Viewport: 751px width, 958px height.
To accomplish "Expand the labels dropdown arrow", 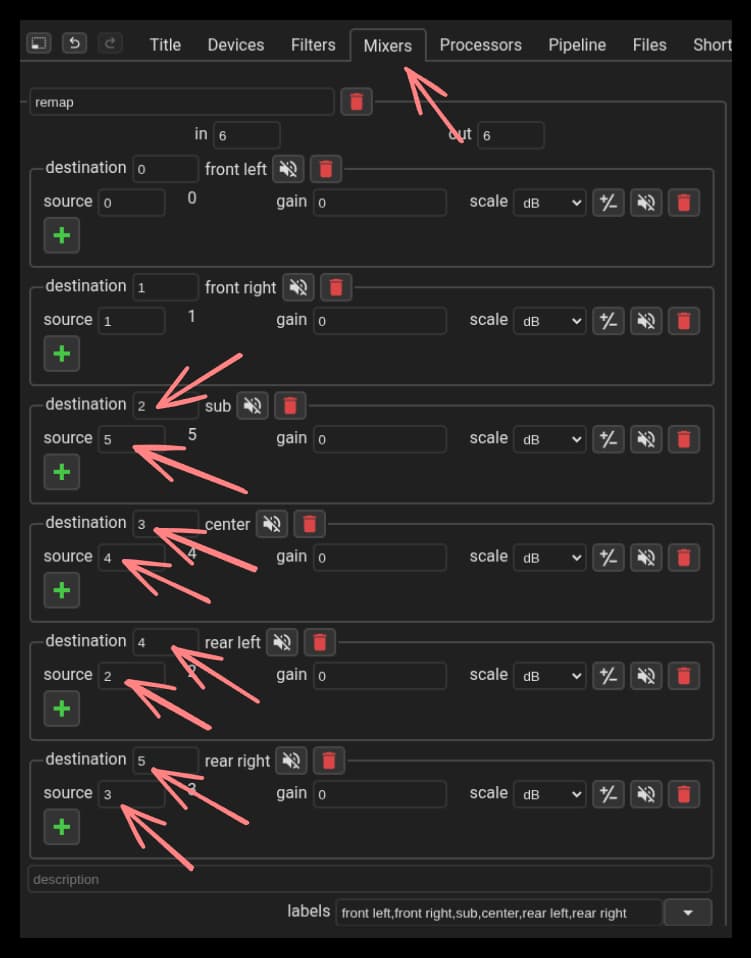I will click(x=687, y=912).
